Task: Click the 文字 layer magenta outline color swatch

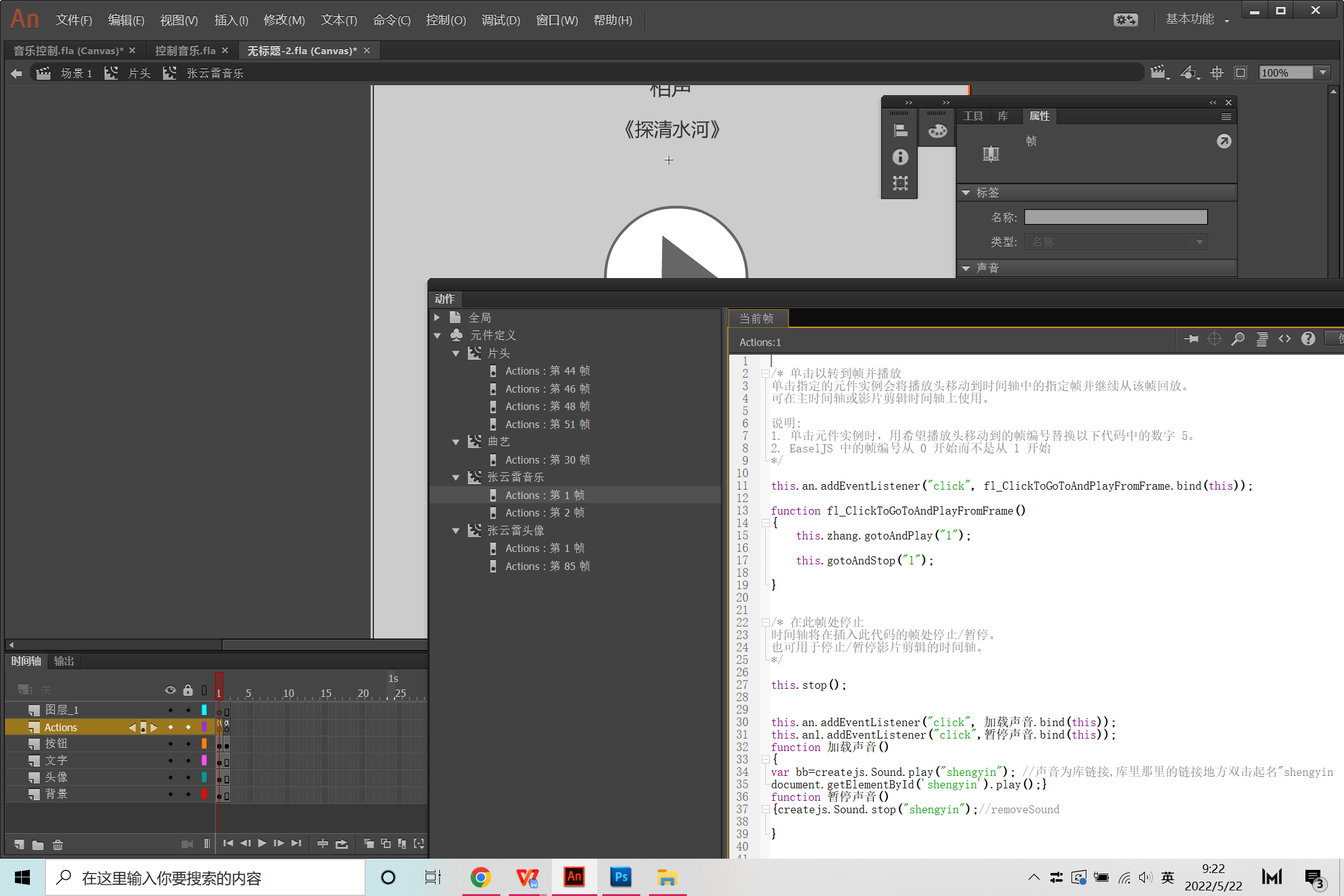Action: point(203,760)
